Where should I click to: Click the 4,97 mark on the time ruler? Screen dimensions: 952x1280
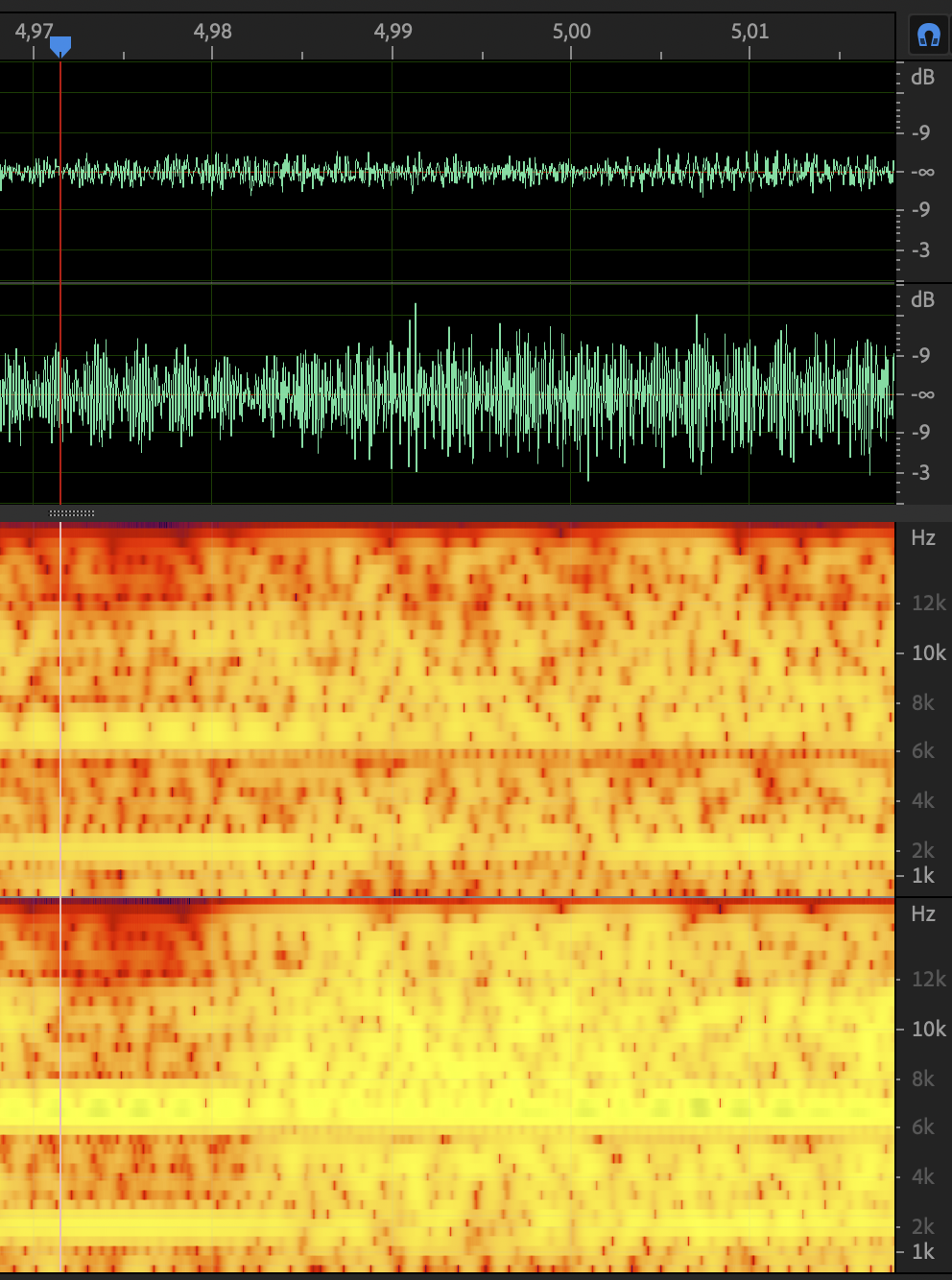coord(34,32)
